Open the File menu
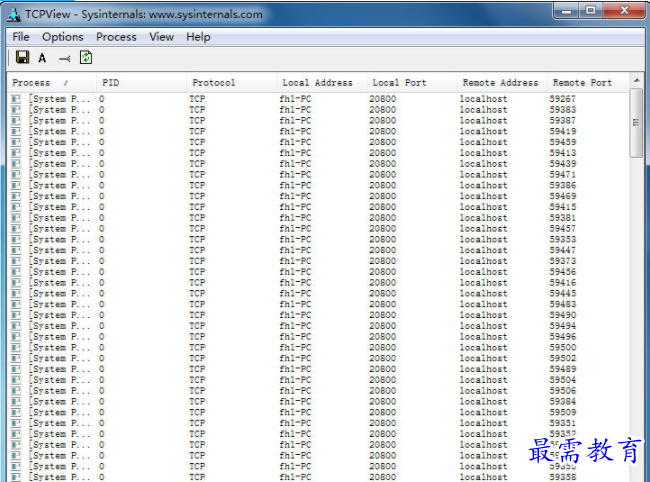 [21, 37]
